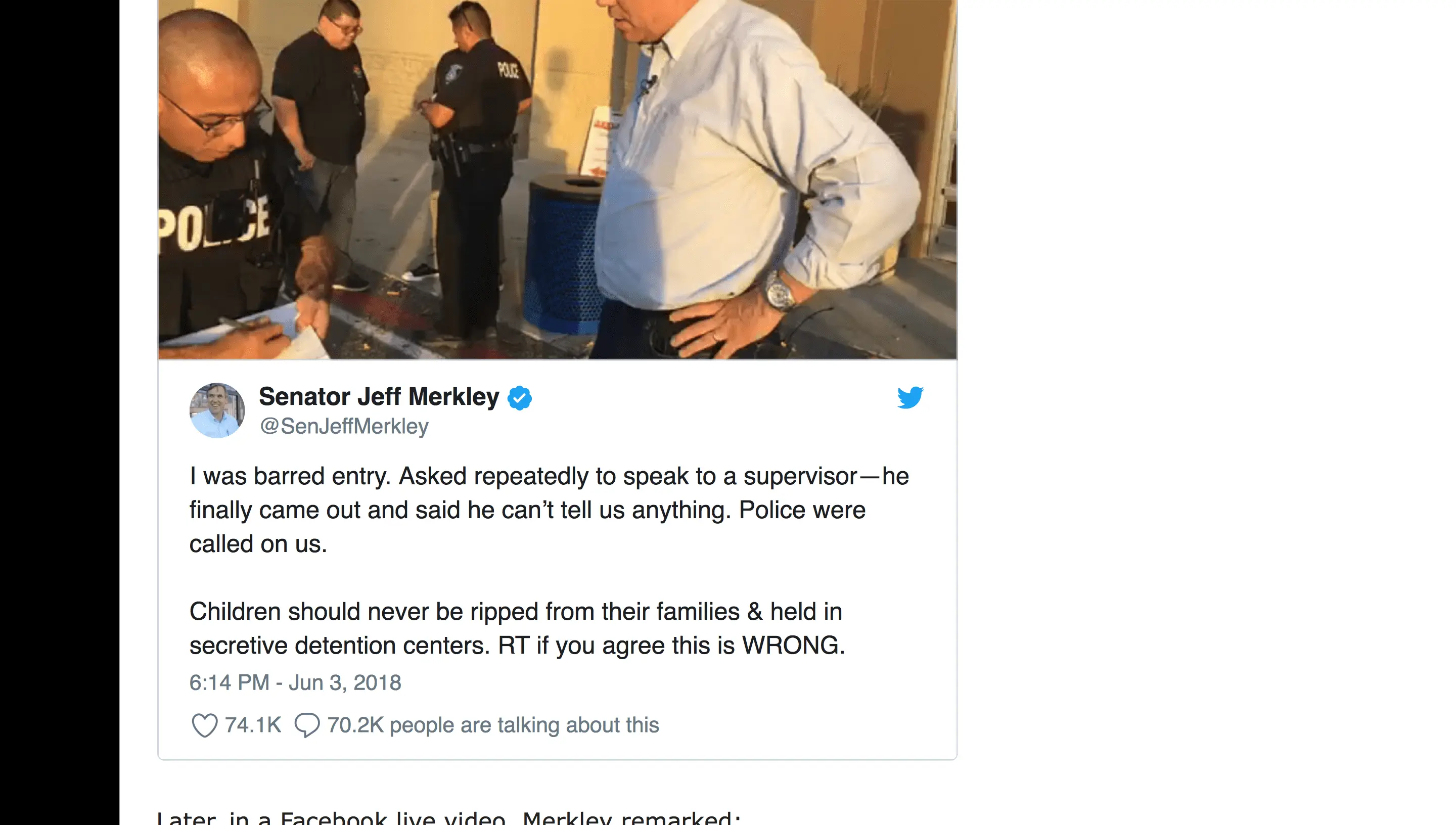Screen dimensions: 1456x825
Task: Click the wristwatch in the photo
Action: (780, 291)
